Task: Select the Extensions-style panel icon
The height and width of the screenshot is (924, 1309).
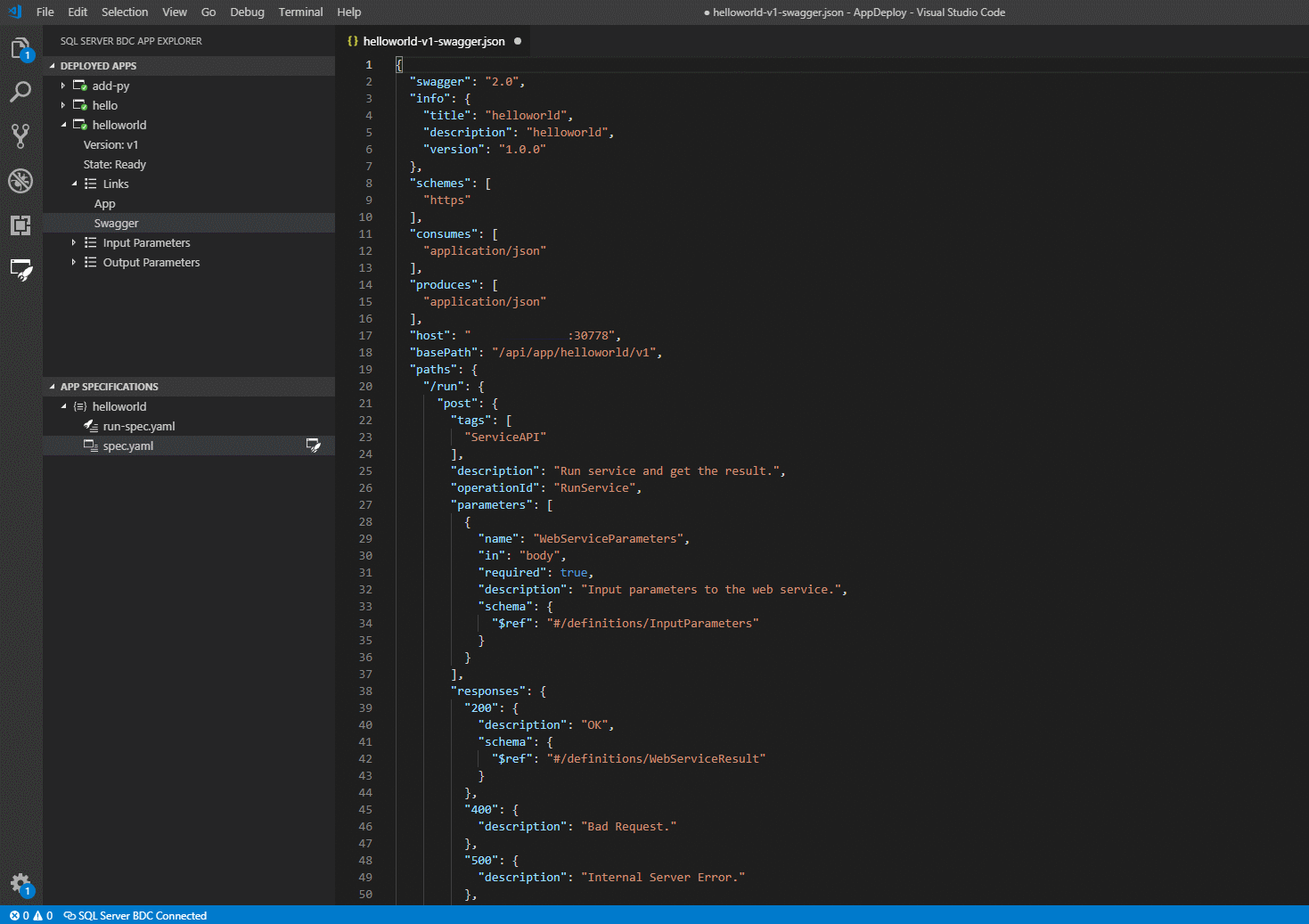Action: click(21, 225)
